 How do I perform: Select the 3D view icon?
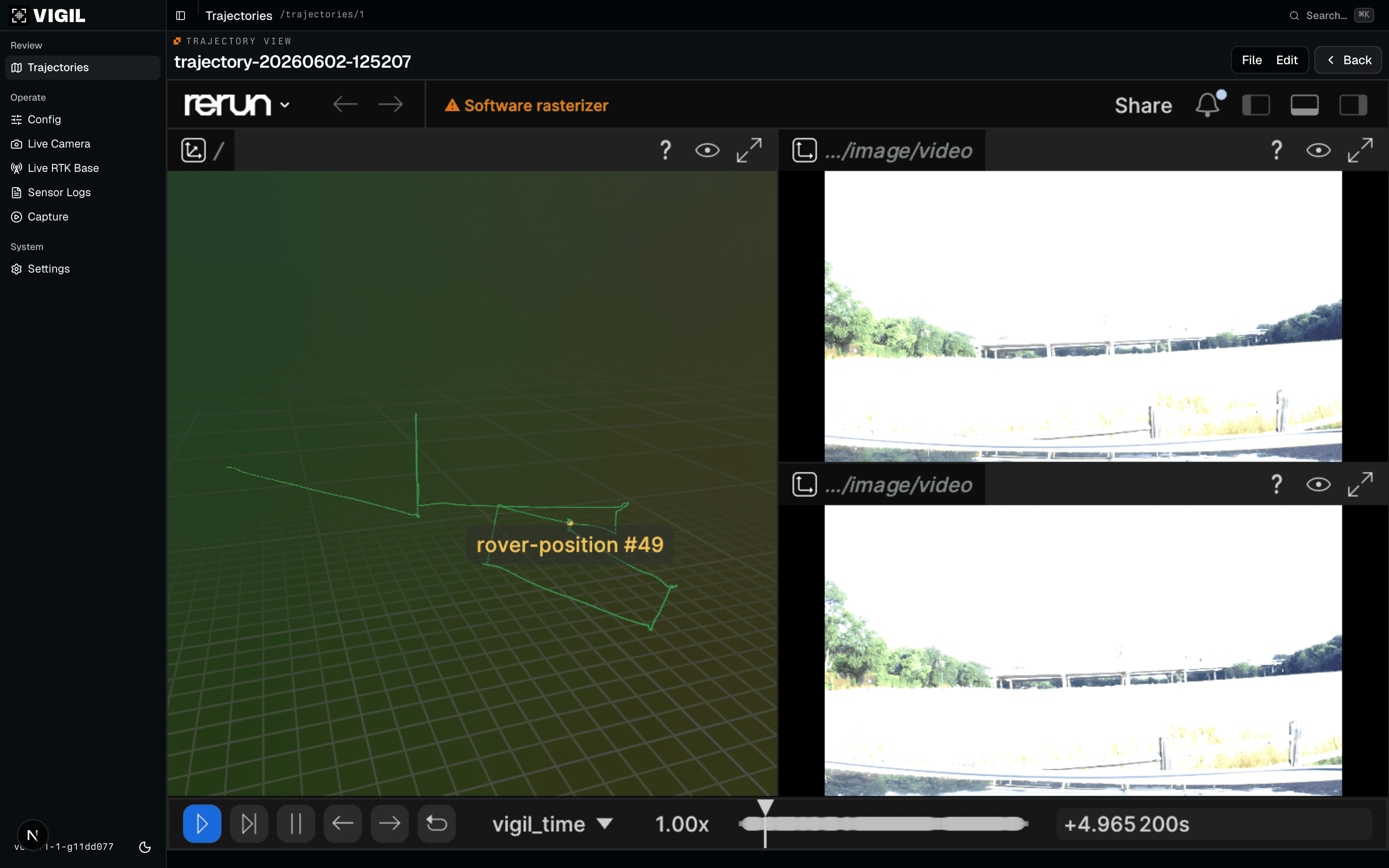(194, 151)
